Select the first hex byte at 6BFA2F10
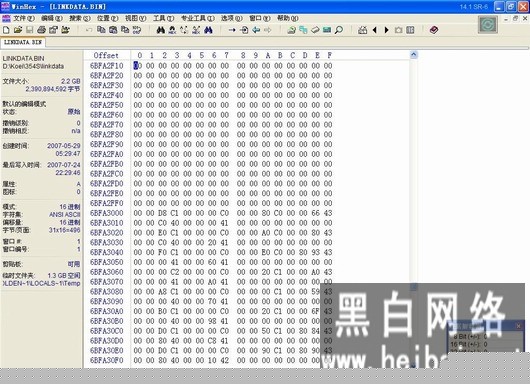530x384 pixels. tap(138, 65)
